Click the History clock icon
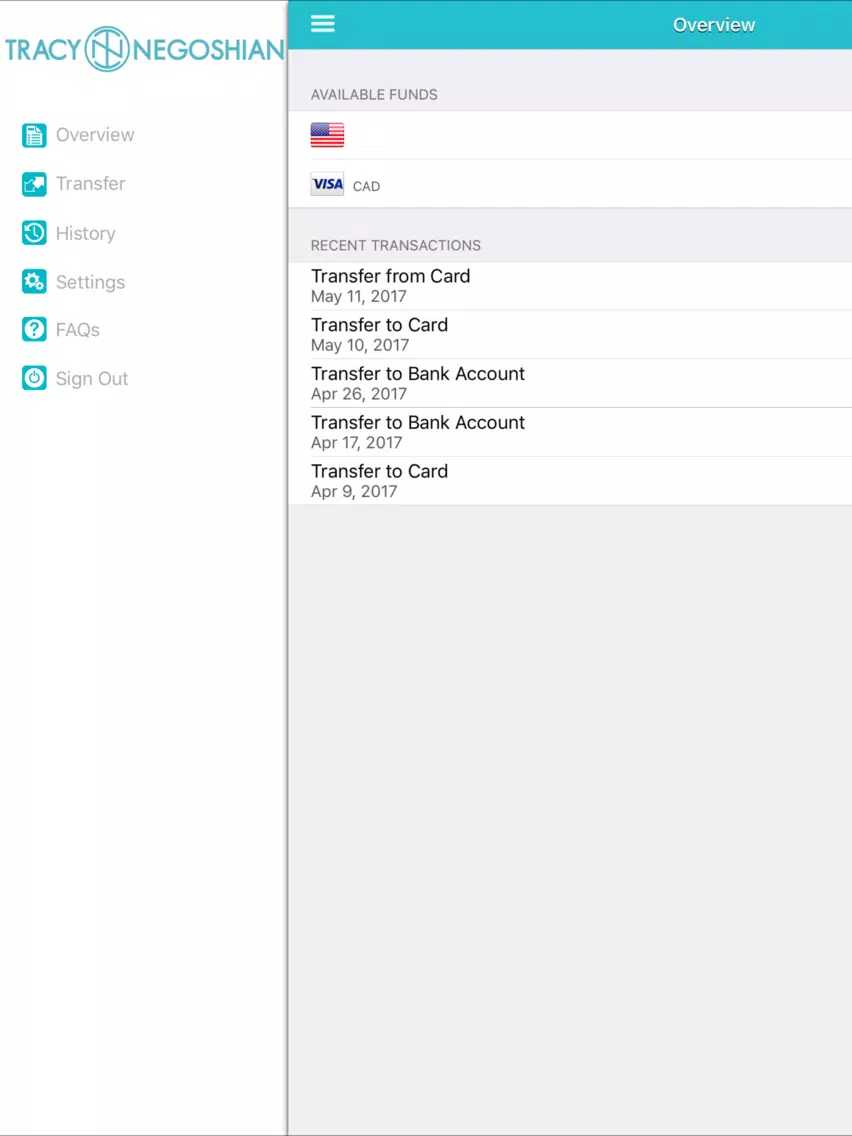Image resolution: width=852 pixels, height=1136 pixels. (34, 233)
